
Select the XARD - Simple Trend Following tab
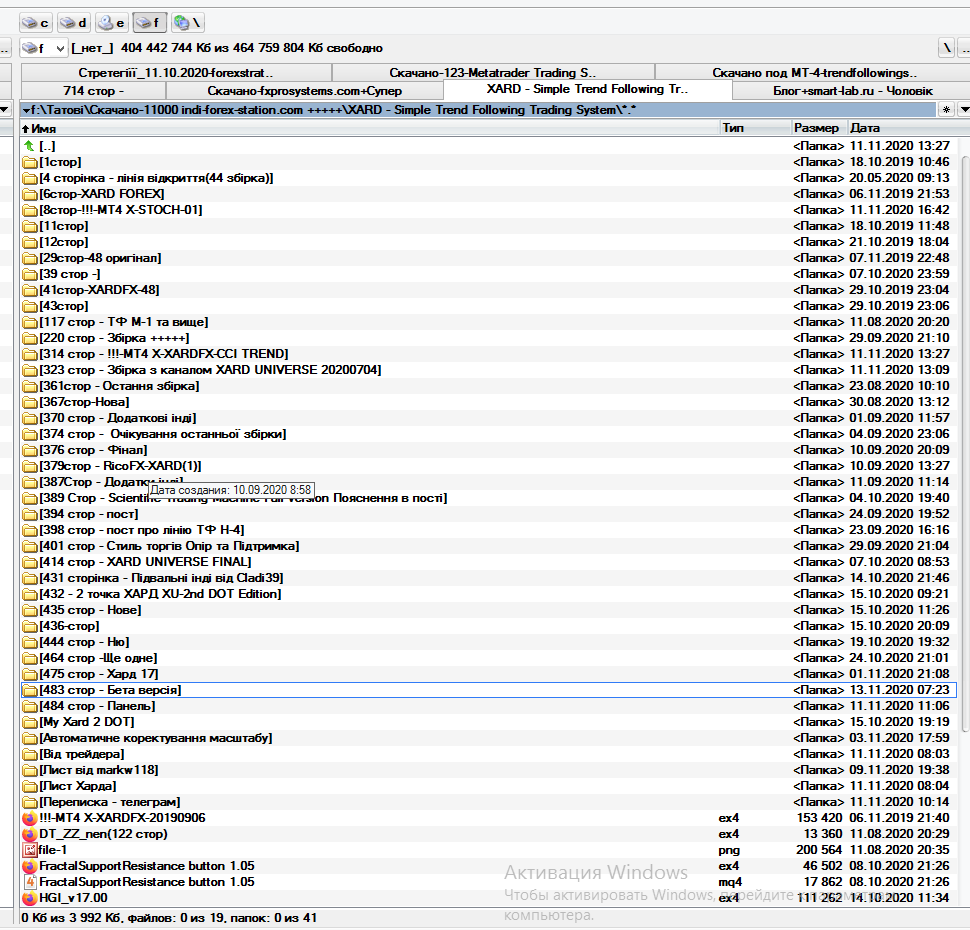[x=588, y=89]
